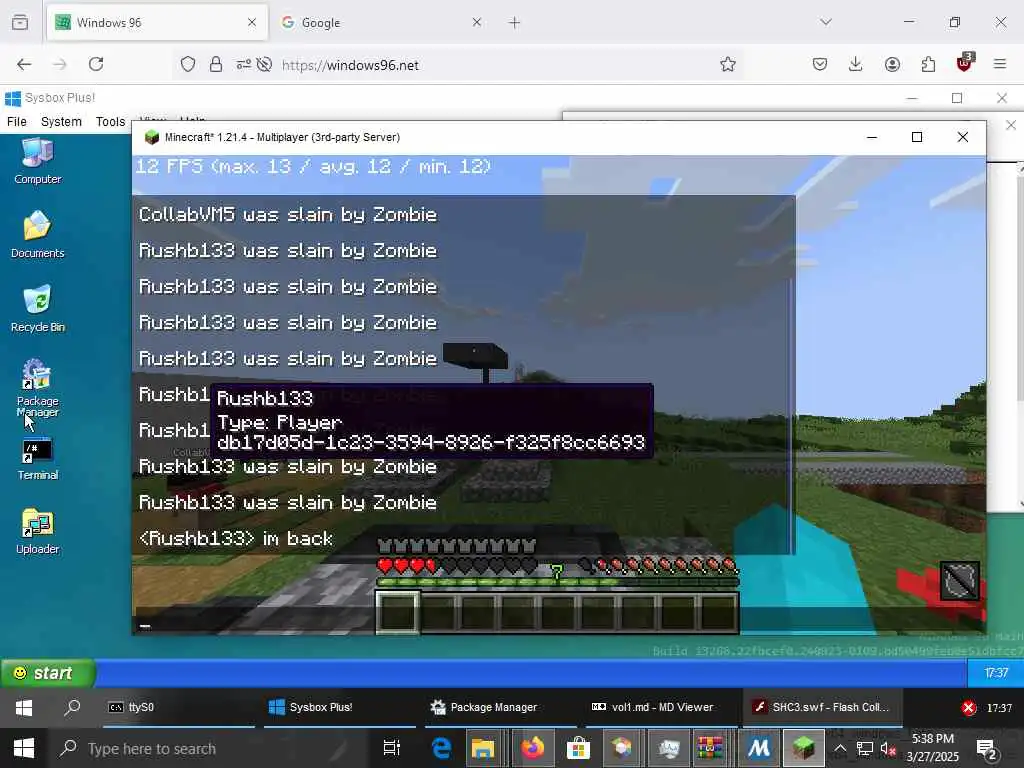Click the uBlock Origin extension icon
Image resolution: width=1024 pixels, height=768 pixels.
coord(965,63)
